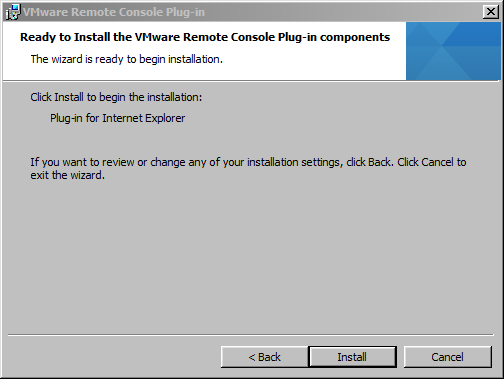Viewport: 504px width, 379px height.
Task: Click the empty gray dialog body area
Action: pyautogui.click(x=250, y=260)
